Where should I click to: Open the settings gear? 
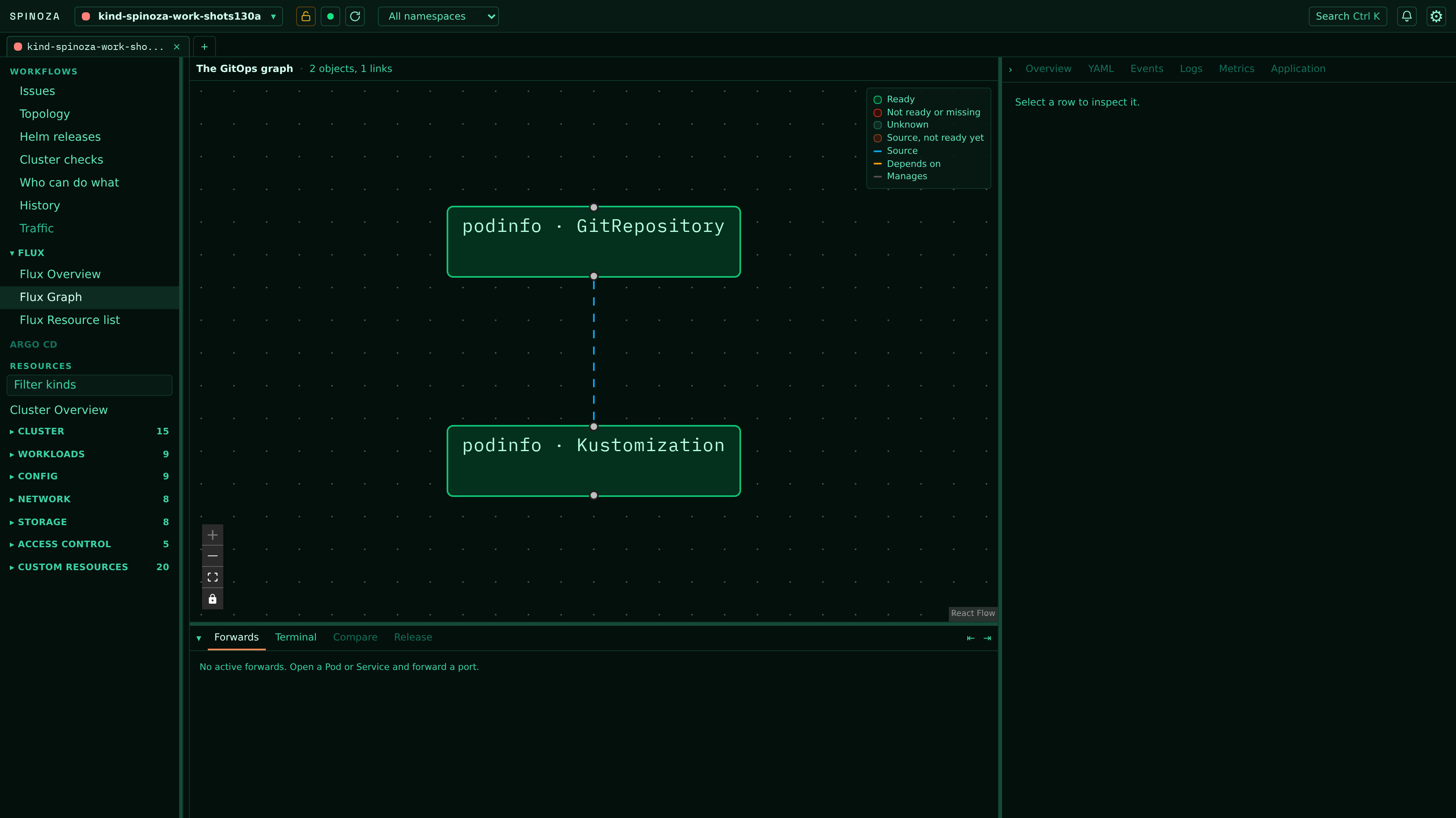pyautogui.click(x=1436, y=16)
